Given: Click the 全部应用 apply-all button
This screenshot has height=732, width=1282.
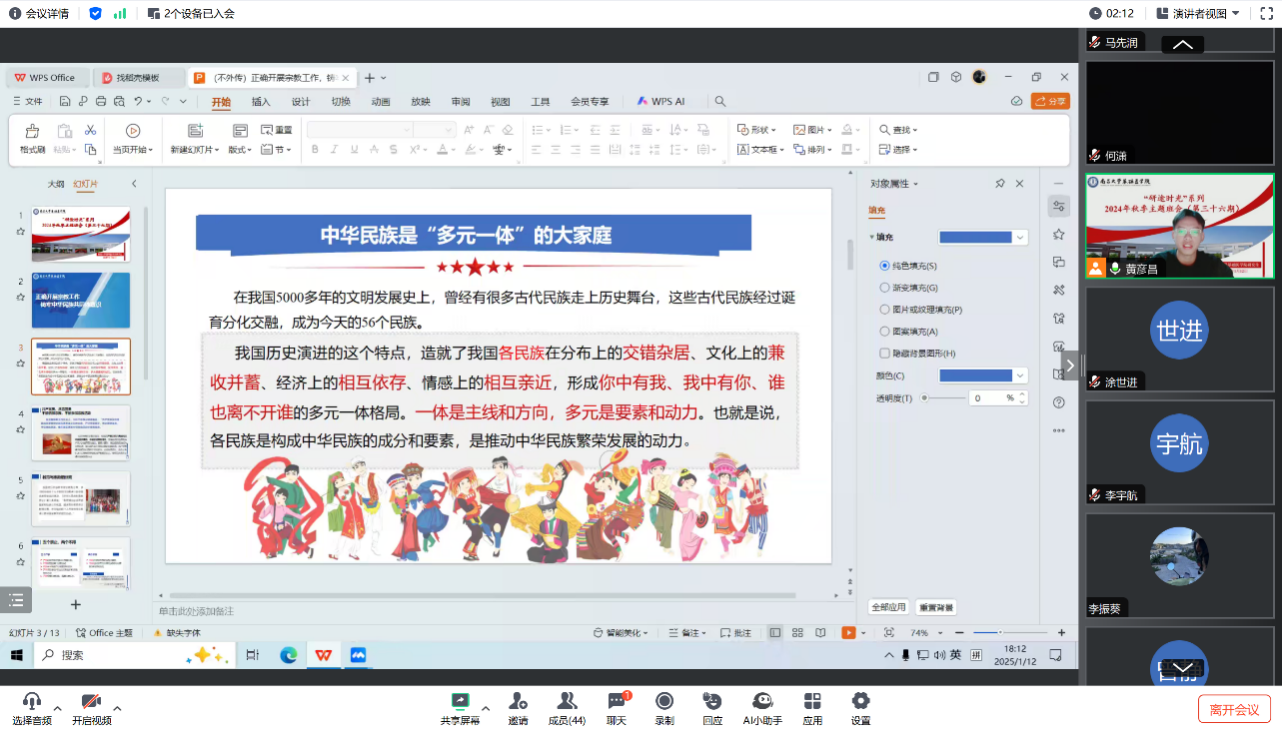Looking at the screenshot, I should pos(888,607).
